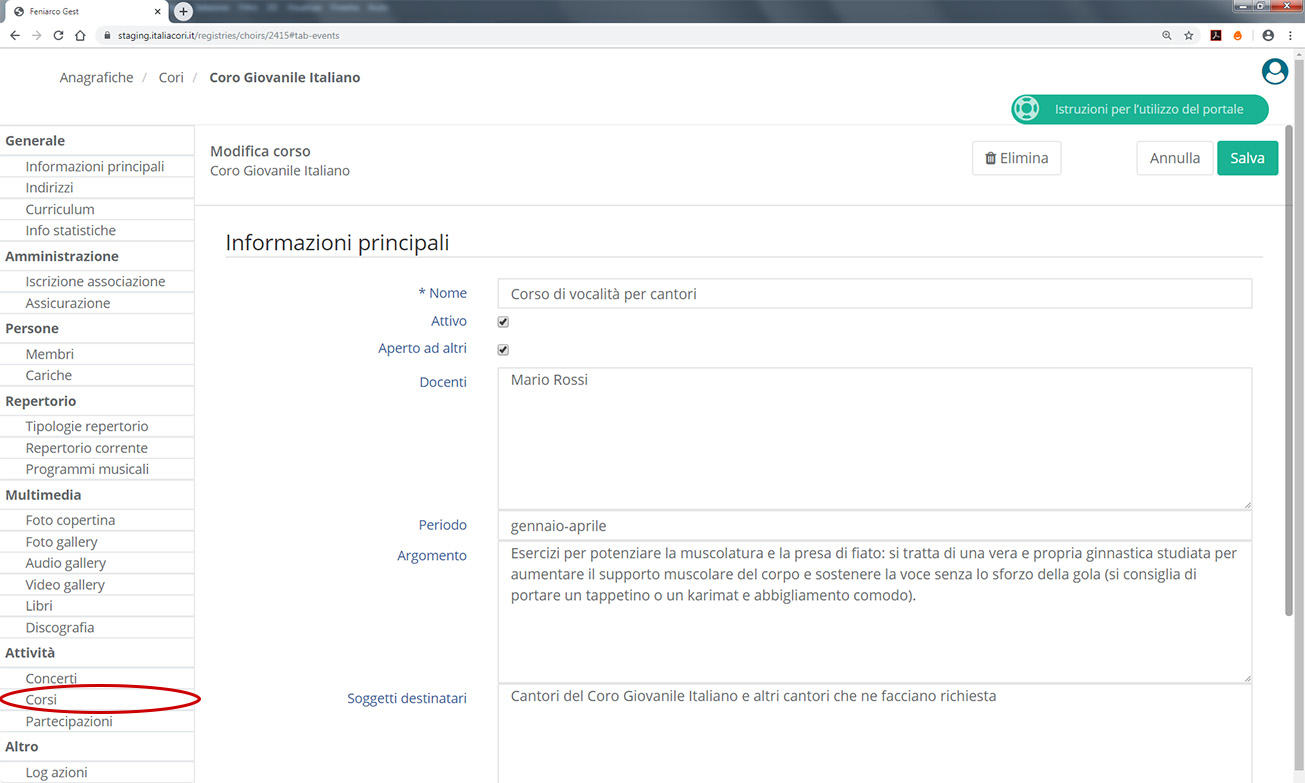This screenshot has height=783, width=1305.
Task: Click the Adobe PDF extension icon
Action: [x=1216, y=35]
